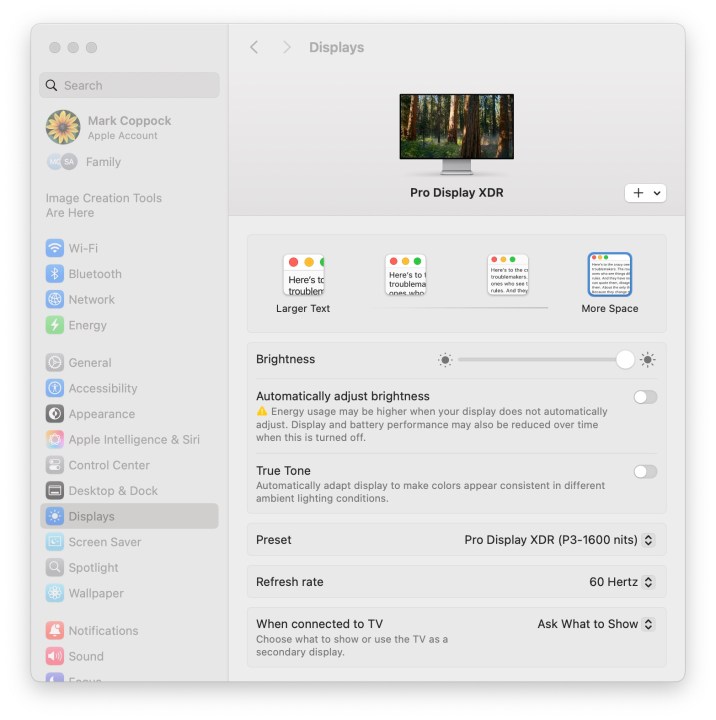Open Screen Saver settings
This screenshot has height=720, width=716.
pyautogui.click(x=129, y=542)
